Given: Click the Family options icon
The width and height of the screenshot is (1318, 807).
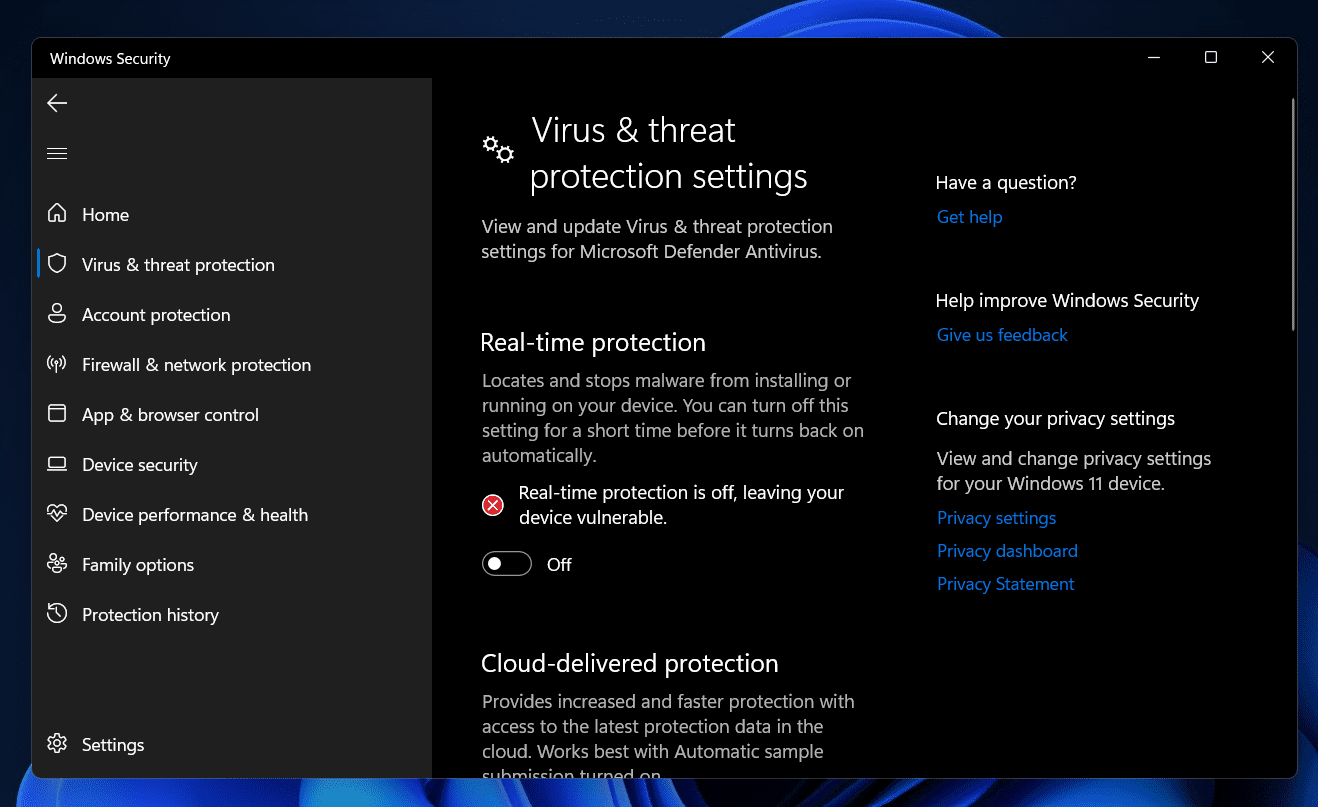Looking at the screenshot, I should 57,564.
